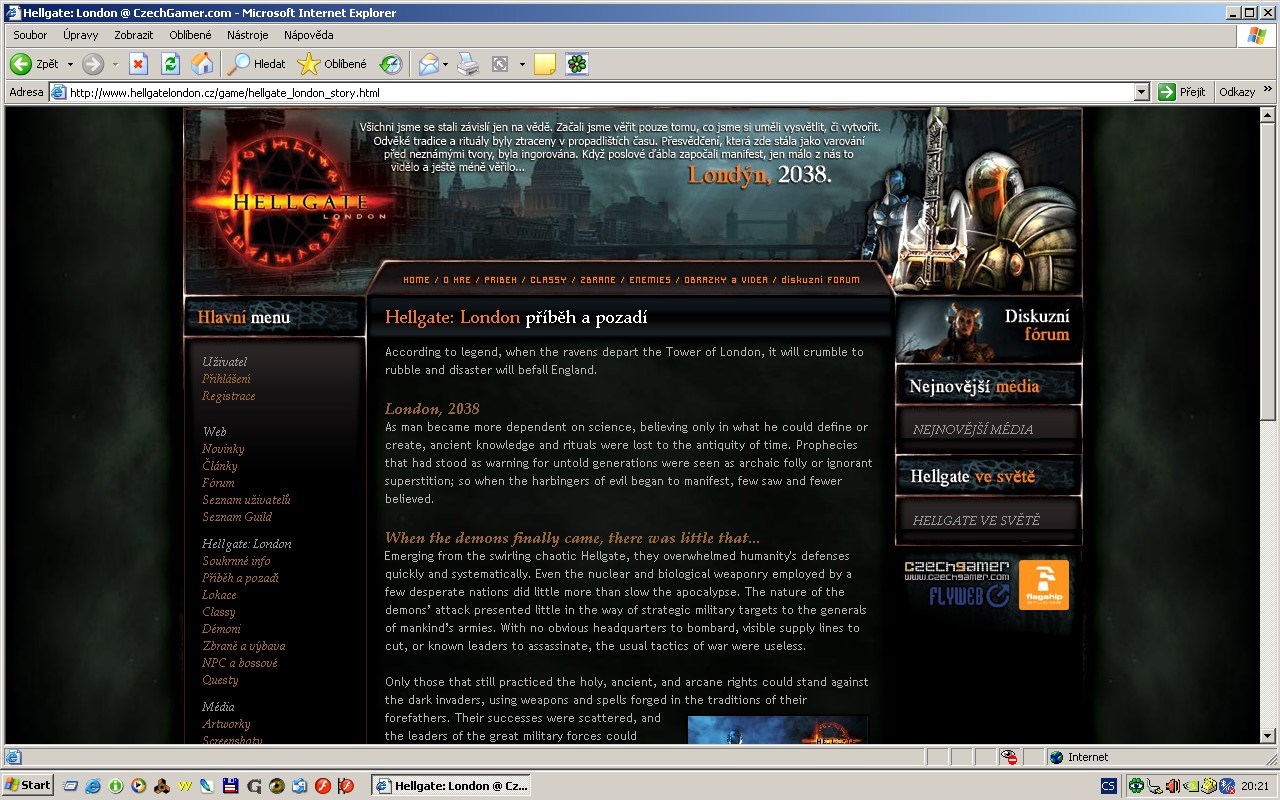
Task: Open the Diskuzní fórum banner
Action: click(x=988, y=328)
